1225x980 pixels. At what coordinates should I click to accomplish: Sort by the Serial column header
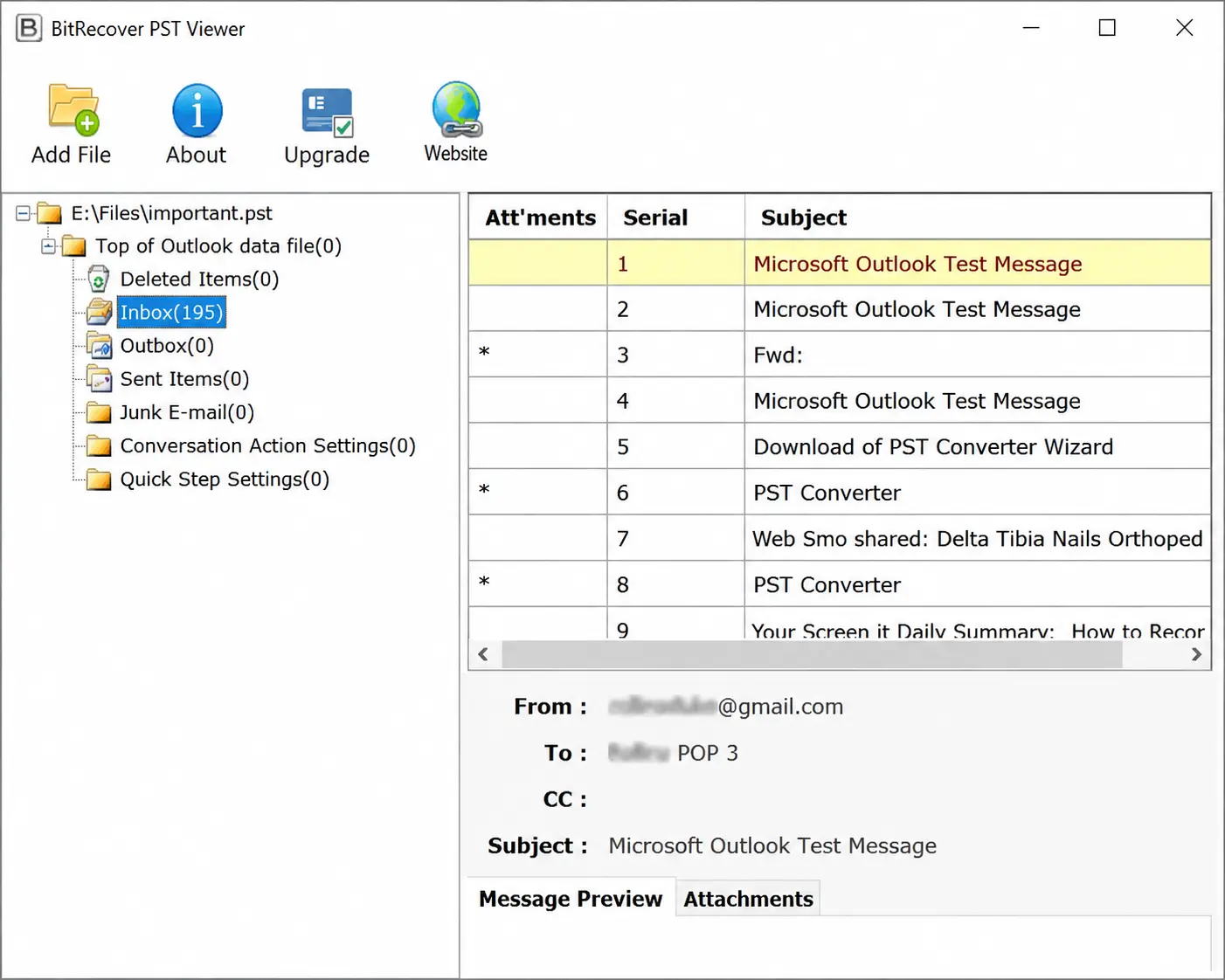[x=676, y=217]
